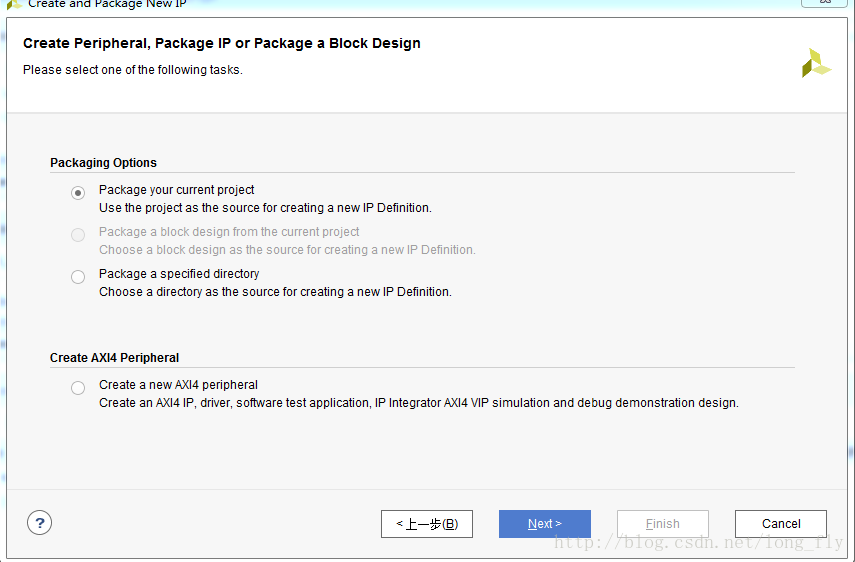Open help via the question mark icon
The width and height of the screenshot is (855, 562).
pos(39,523)
